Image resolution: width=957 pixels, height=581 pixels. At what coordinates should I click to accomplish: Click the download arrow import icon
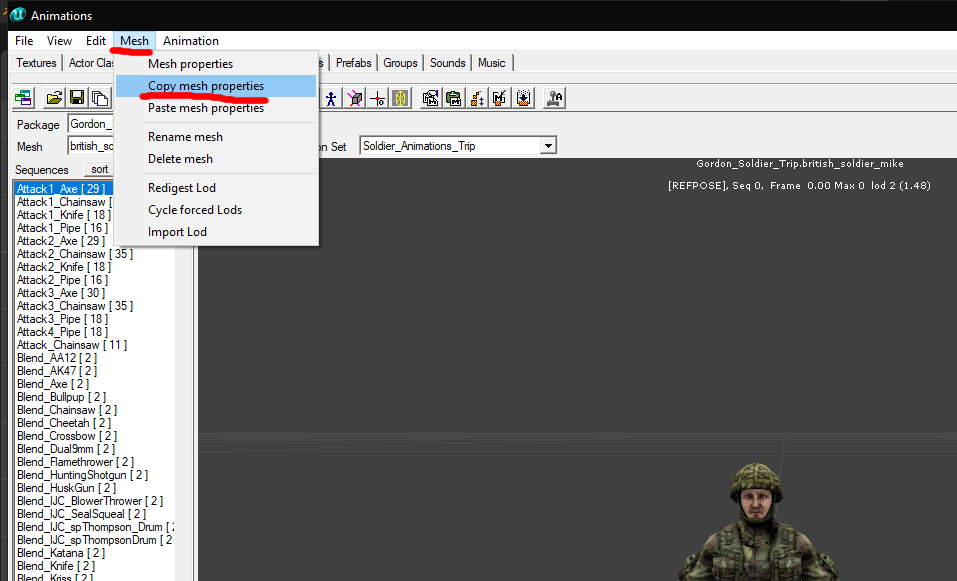[x=524, y=98]
